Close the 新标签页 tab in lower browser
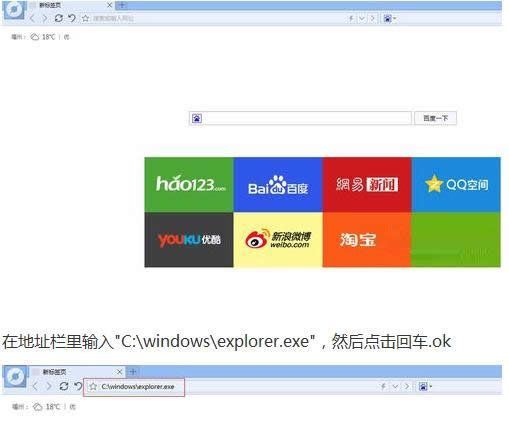 [x=119, y=371]
